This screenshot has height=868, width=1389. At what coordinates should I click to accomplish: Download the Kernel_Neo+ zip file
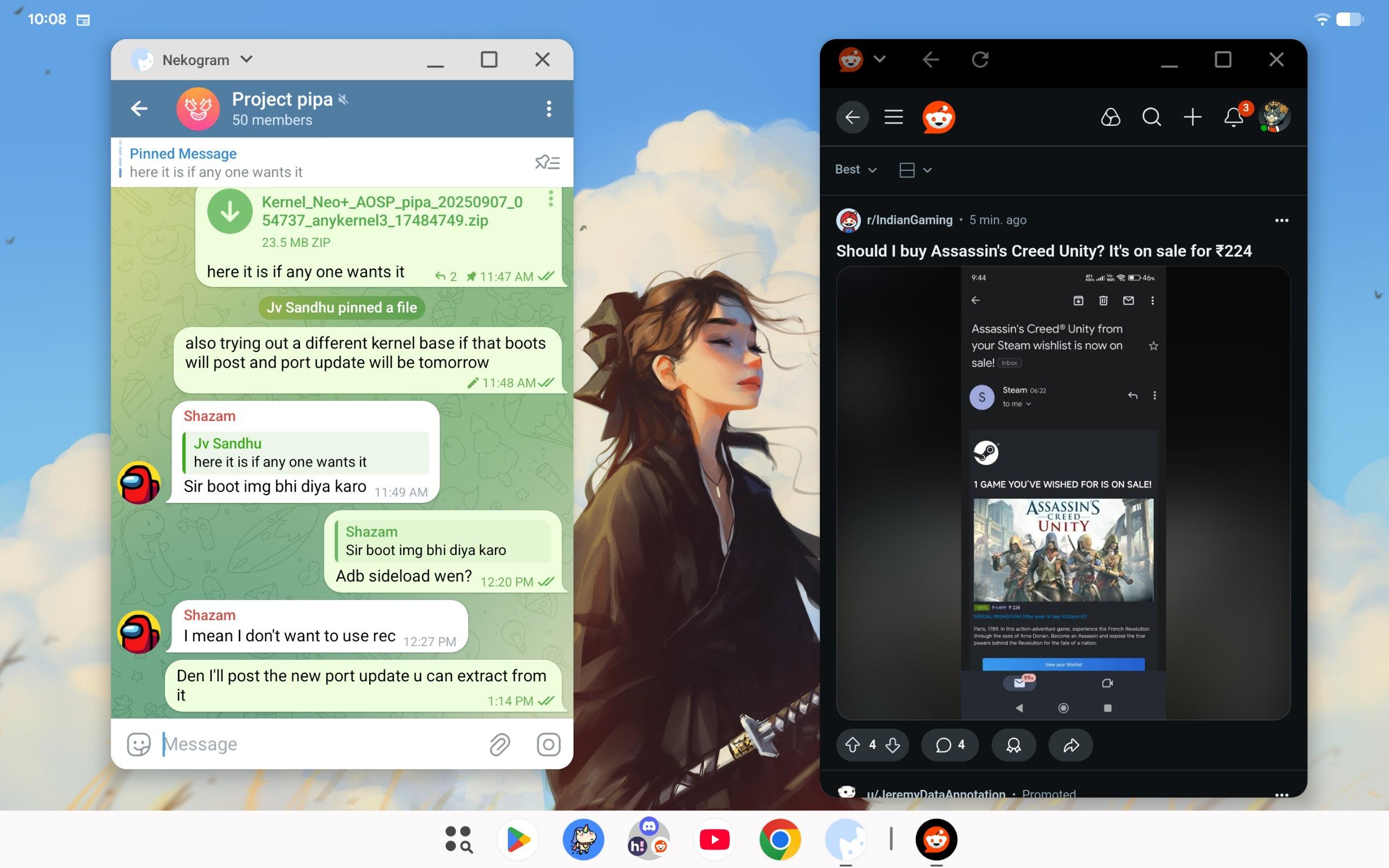pyautogui.click(x=230, y=212)
